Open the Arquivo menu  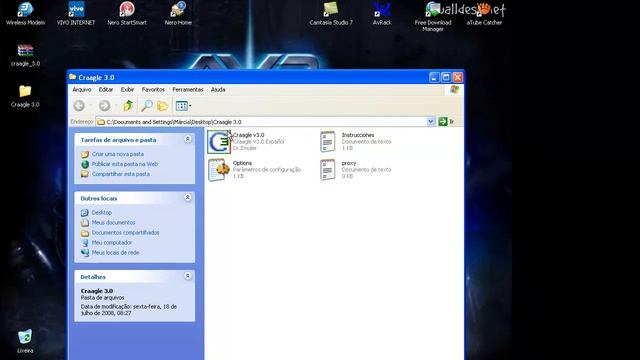(x=82, y=89)
